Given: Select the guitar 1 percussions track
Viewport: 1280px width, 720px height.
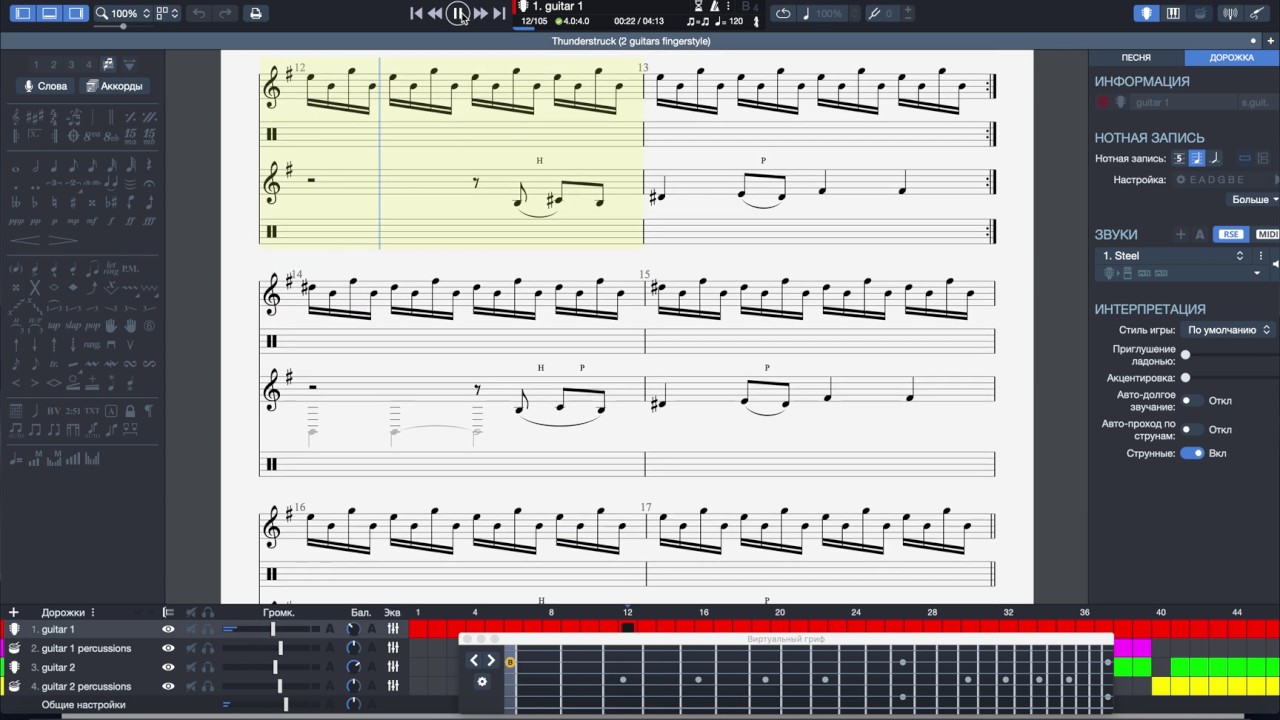Looking at the screenshot, I should (x=85, y=648).
